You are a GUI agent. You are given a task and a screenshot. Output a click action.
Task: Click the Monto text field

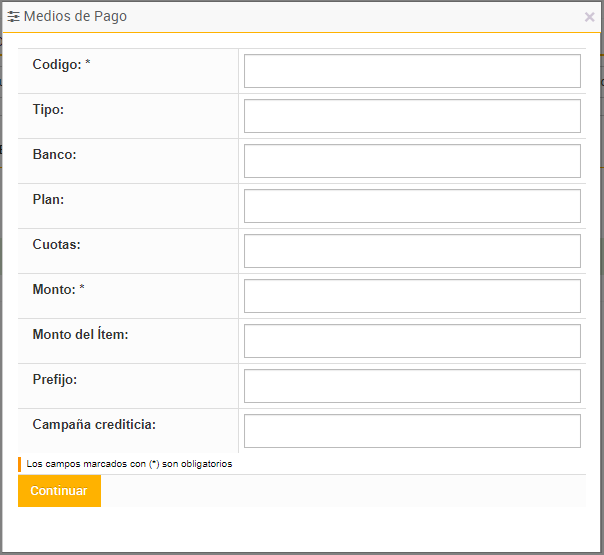(x=412, y=296)
